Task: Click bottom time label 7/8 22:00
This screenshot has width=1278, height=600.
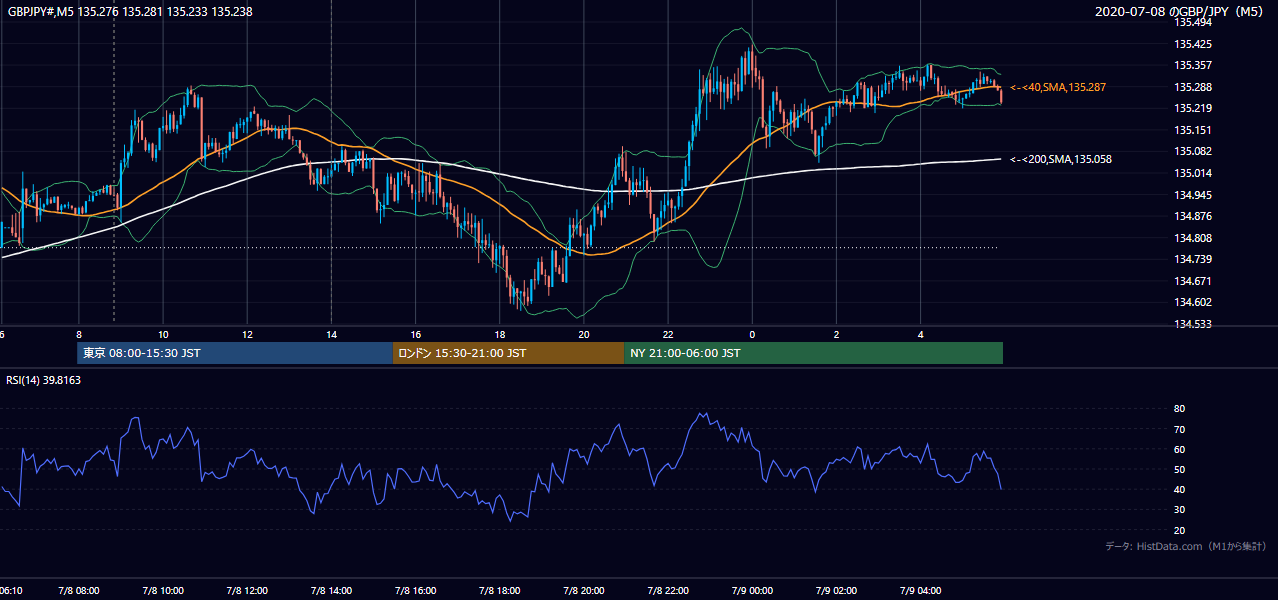Action: pyautogui.click(x=668, y=591)
